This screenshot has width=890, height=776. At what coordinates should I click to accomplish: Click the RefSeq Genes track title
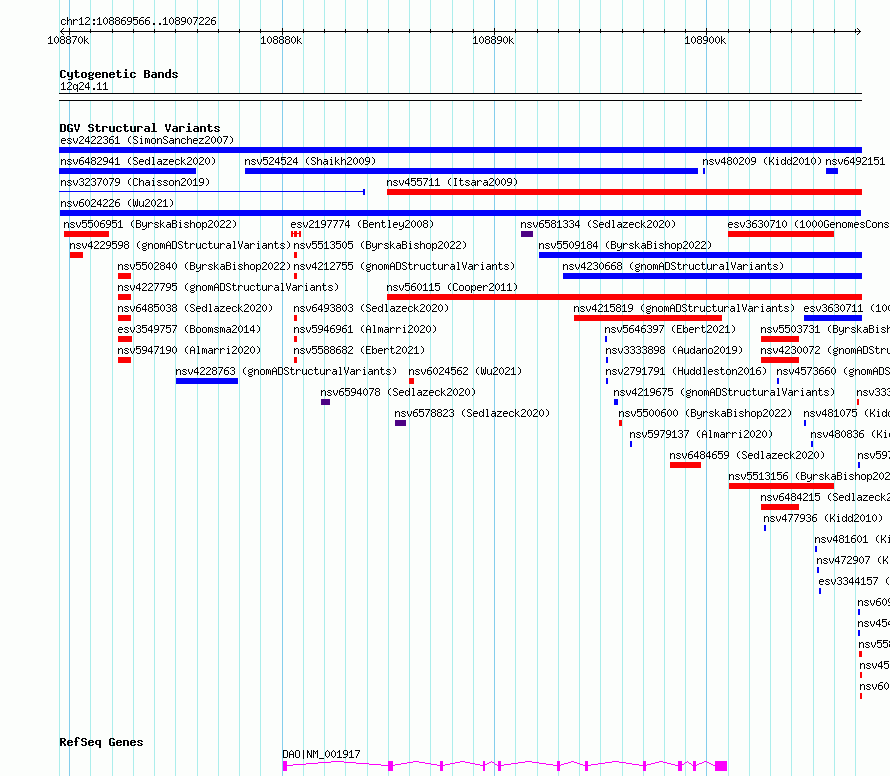(x=101, y=743)
